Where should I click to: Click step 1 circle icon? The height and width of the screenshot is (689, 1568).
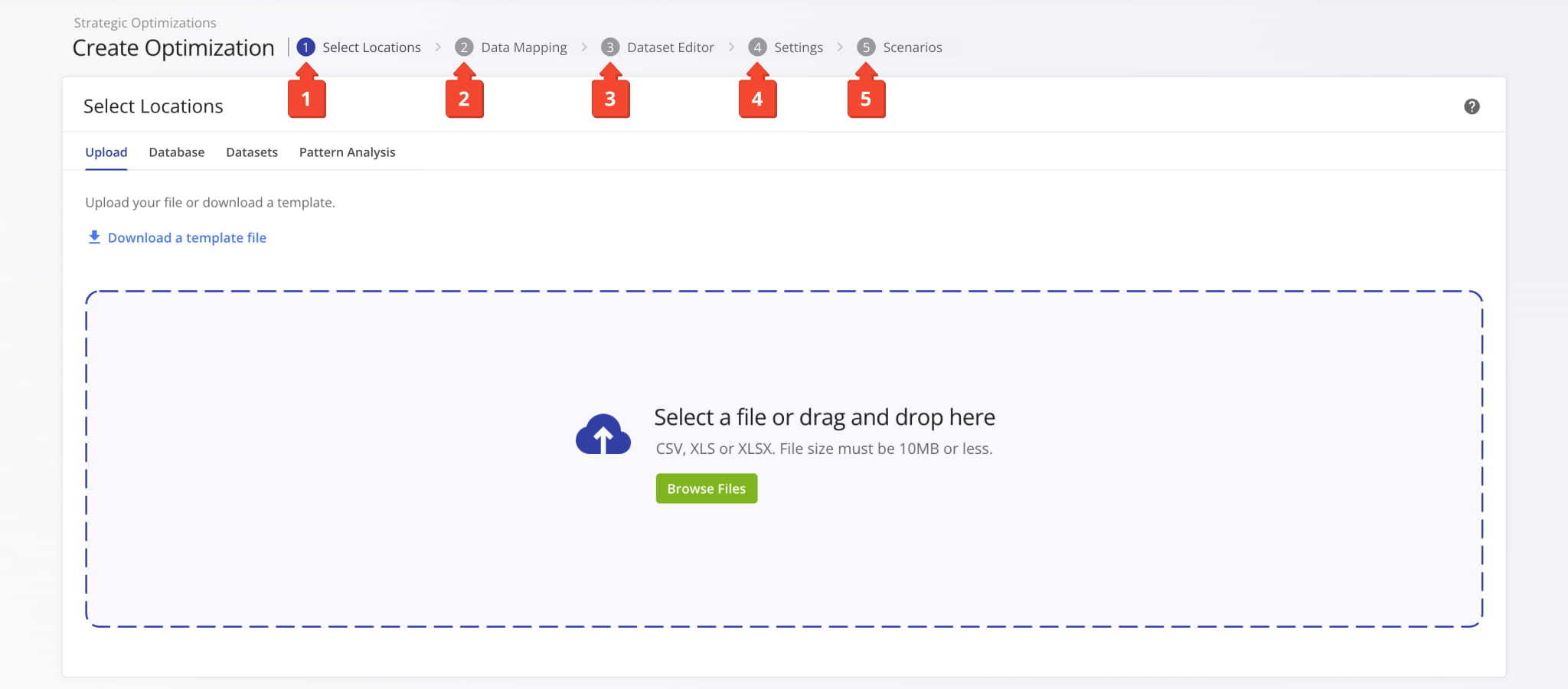(x=305, y=47)
